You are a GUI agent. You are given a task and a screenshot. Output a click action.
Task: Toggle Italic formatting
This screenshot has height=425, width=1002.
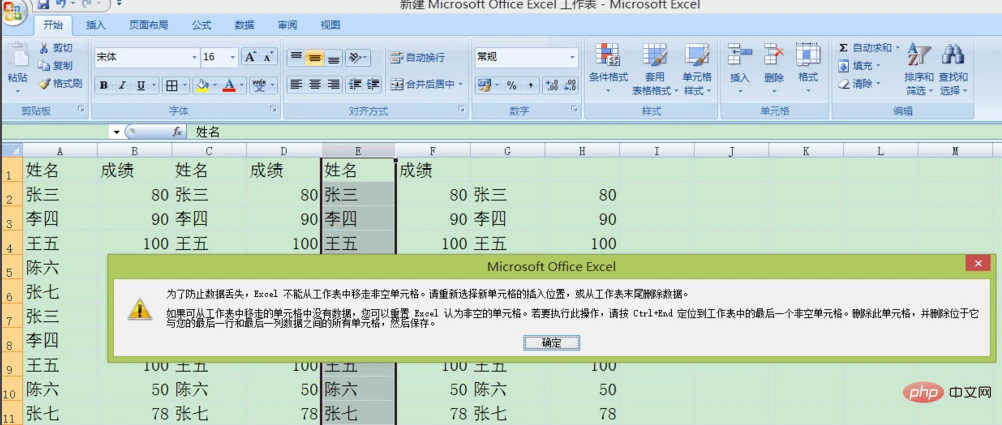[x=122, y=85]
